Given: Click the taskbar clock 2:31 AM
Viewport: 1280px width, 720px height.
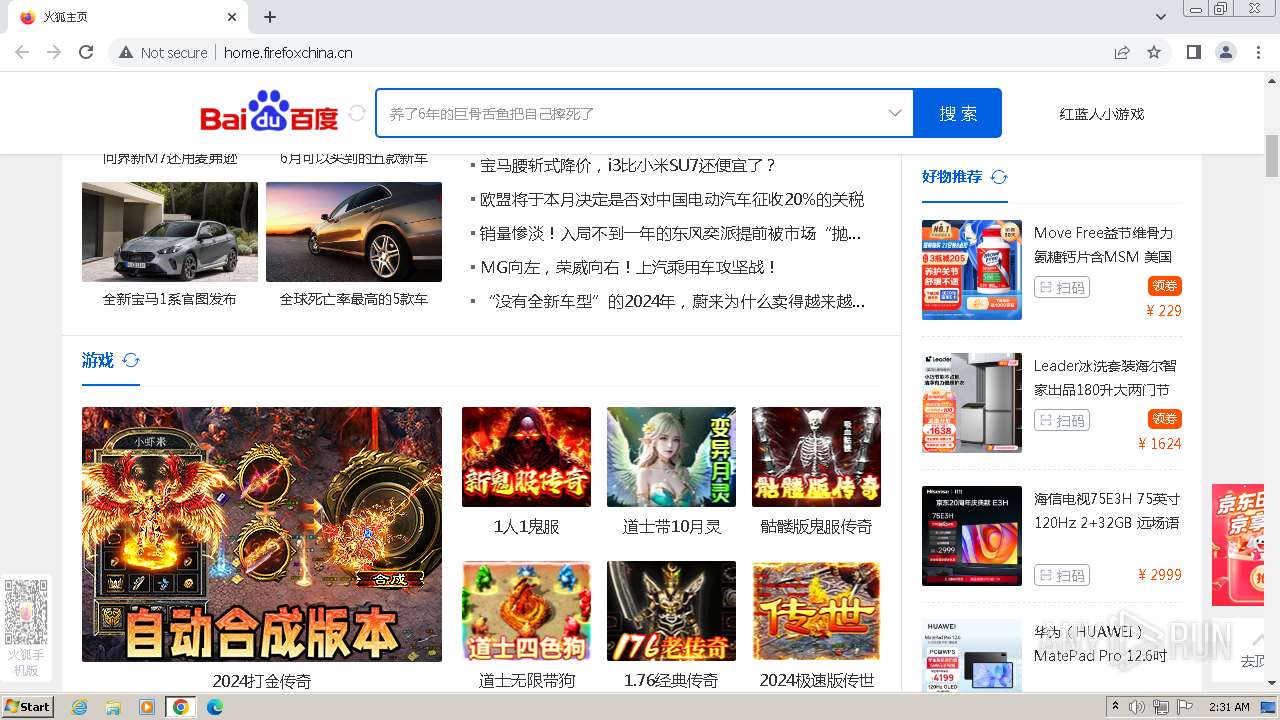Looking at the screenshot, I should [x=1229, y=707].
